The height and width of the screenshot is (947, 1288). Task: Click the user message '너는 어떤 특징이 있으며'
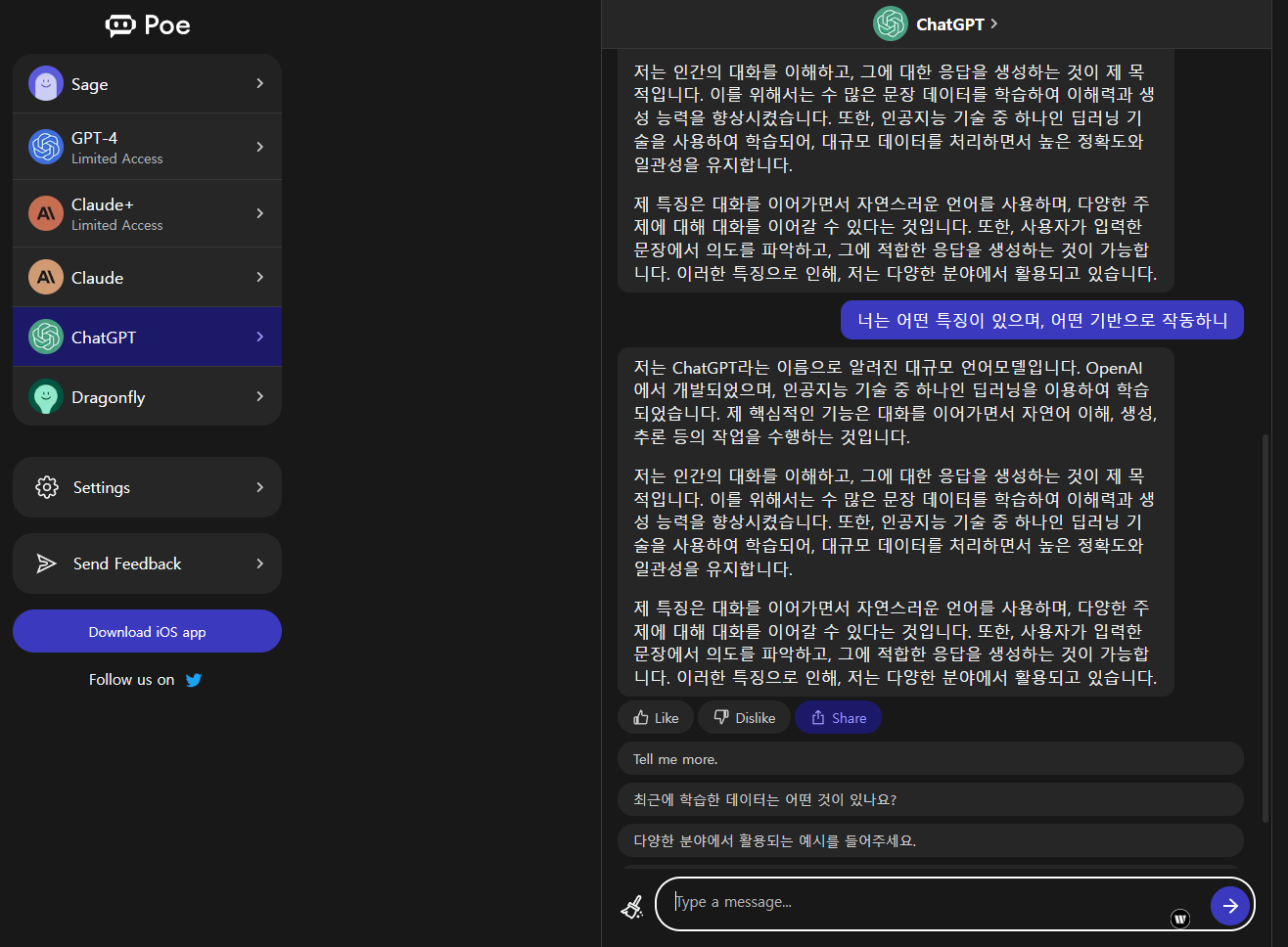pyautogui.click(x=1042, y=320)
